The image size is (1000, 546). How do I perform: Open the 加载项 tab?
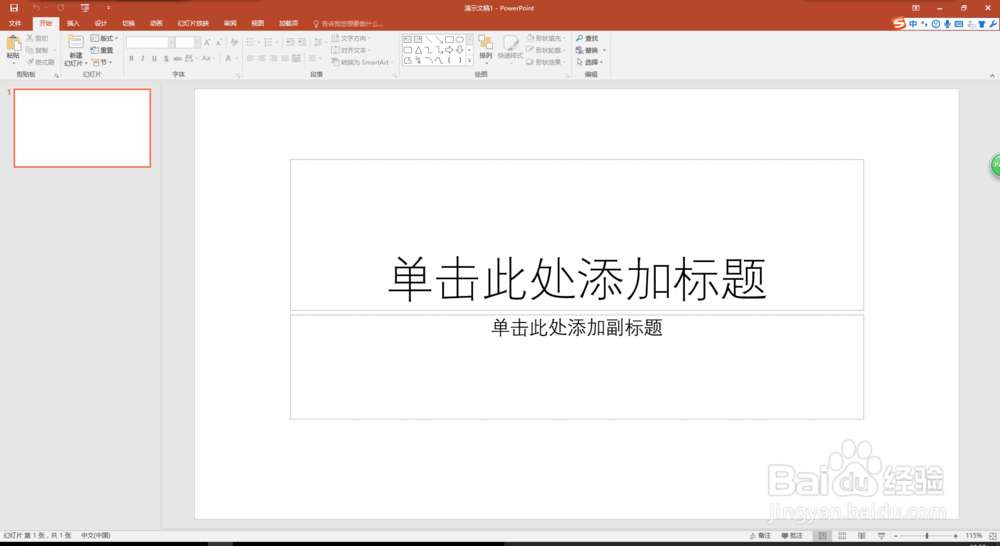pos(288,24)
